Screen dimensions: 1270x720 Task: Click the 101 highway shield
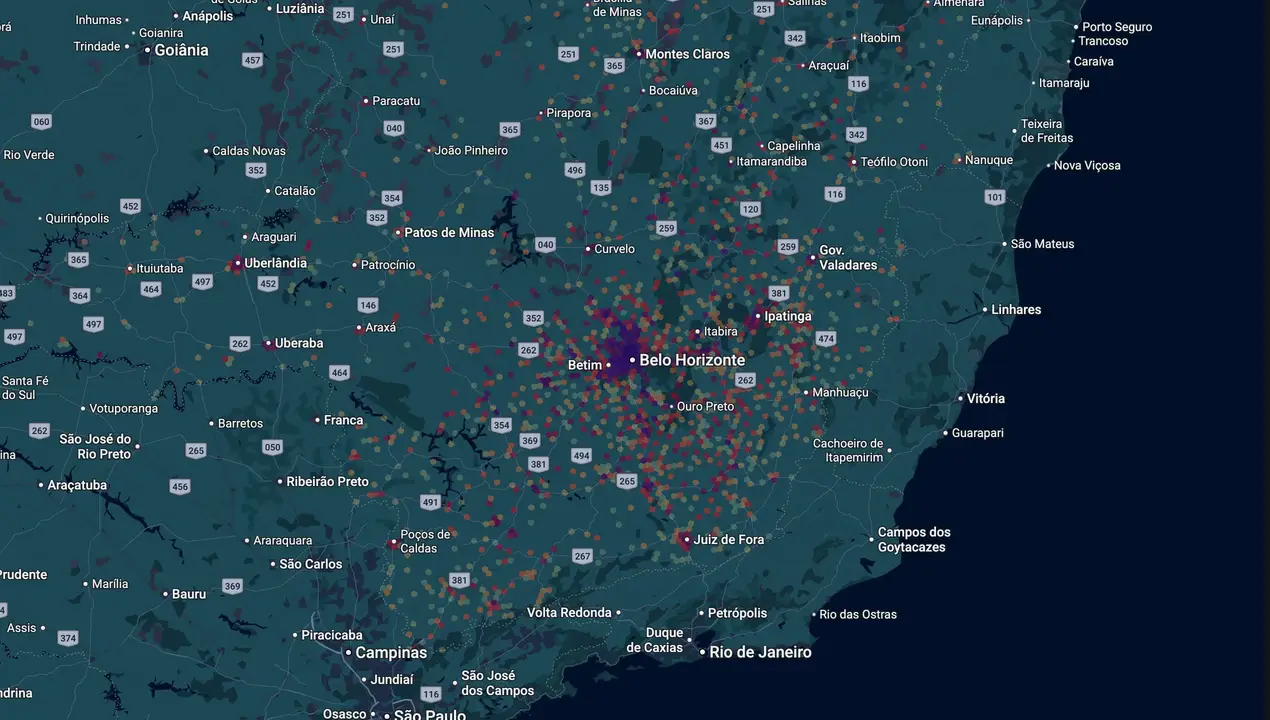[x=995, y=197]
